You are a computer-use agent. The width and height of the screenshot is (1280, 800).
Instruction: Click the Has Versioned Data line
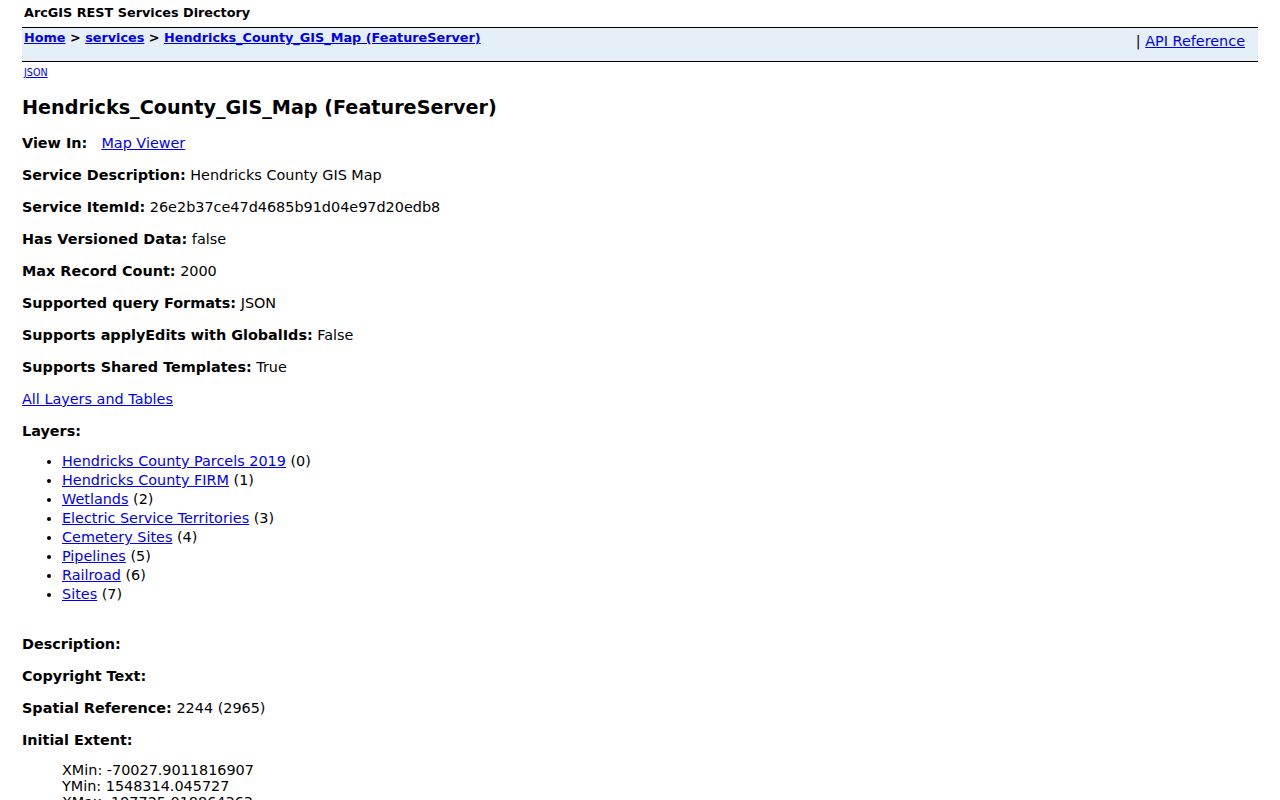point(124,239)
